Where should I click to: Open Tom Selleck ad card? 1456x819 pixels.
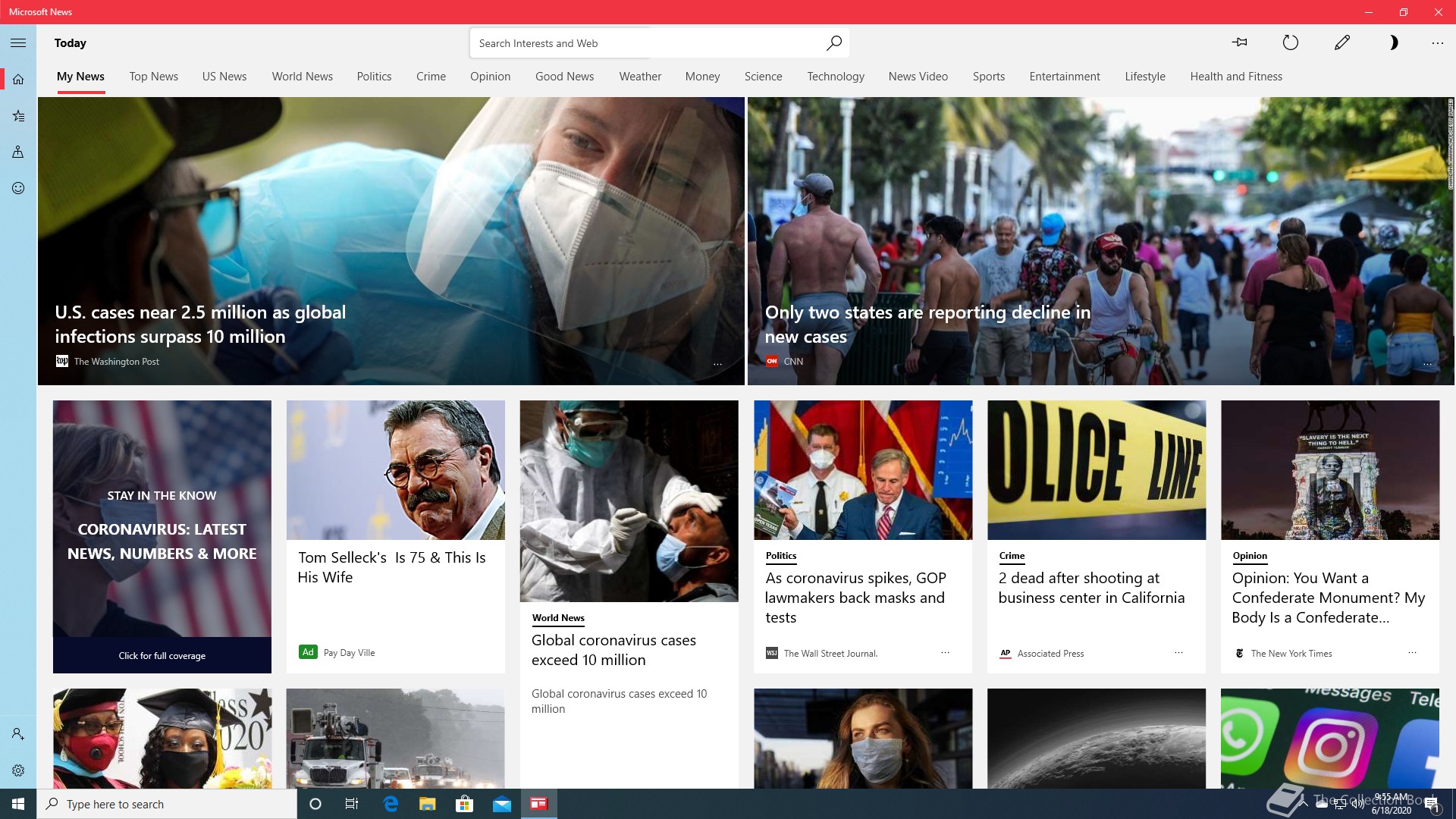pyautogui.click(x=395, y=536)
